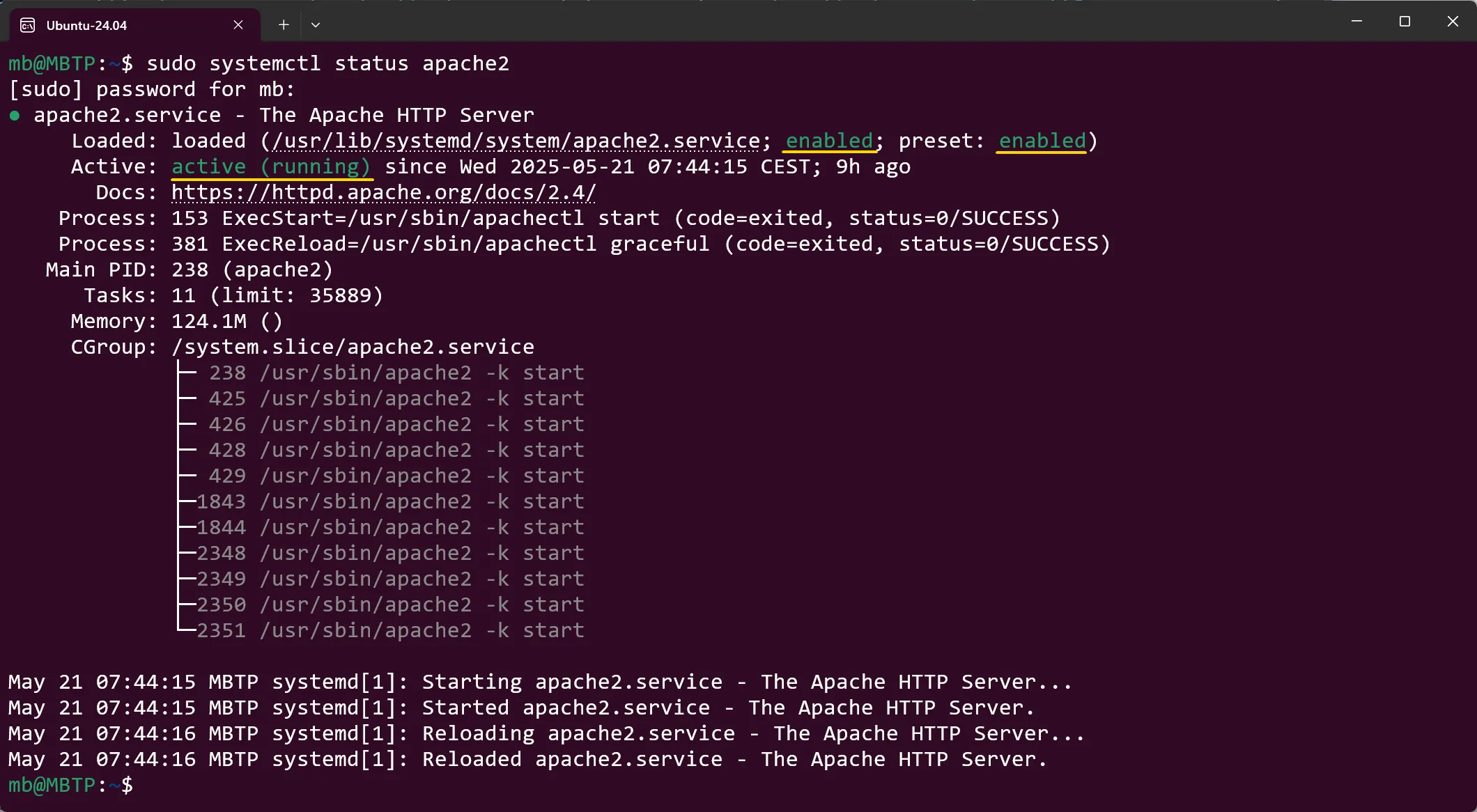Click the 'Starting apache2.service' log line

click(x=540, y=682)
